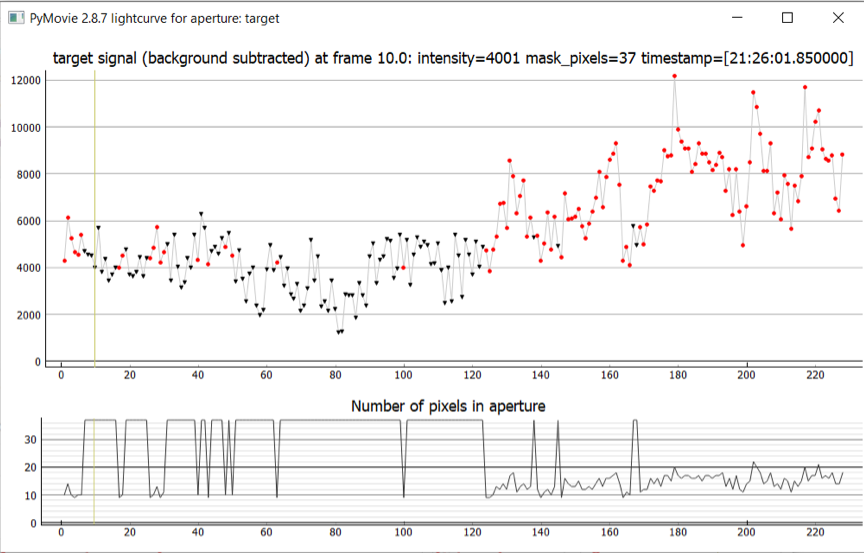This screenshot has width=864, height=553.
Task: Click the first red data point at the left edge
Action: click(x=64, y=261)
